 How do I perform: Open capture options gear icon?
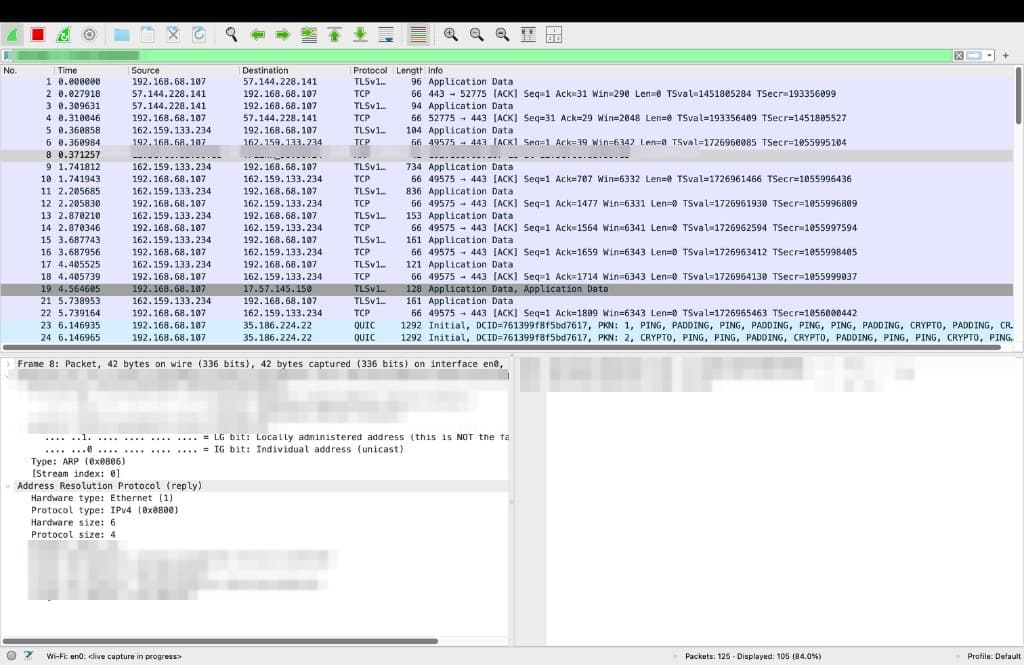(x=89, y=35)
